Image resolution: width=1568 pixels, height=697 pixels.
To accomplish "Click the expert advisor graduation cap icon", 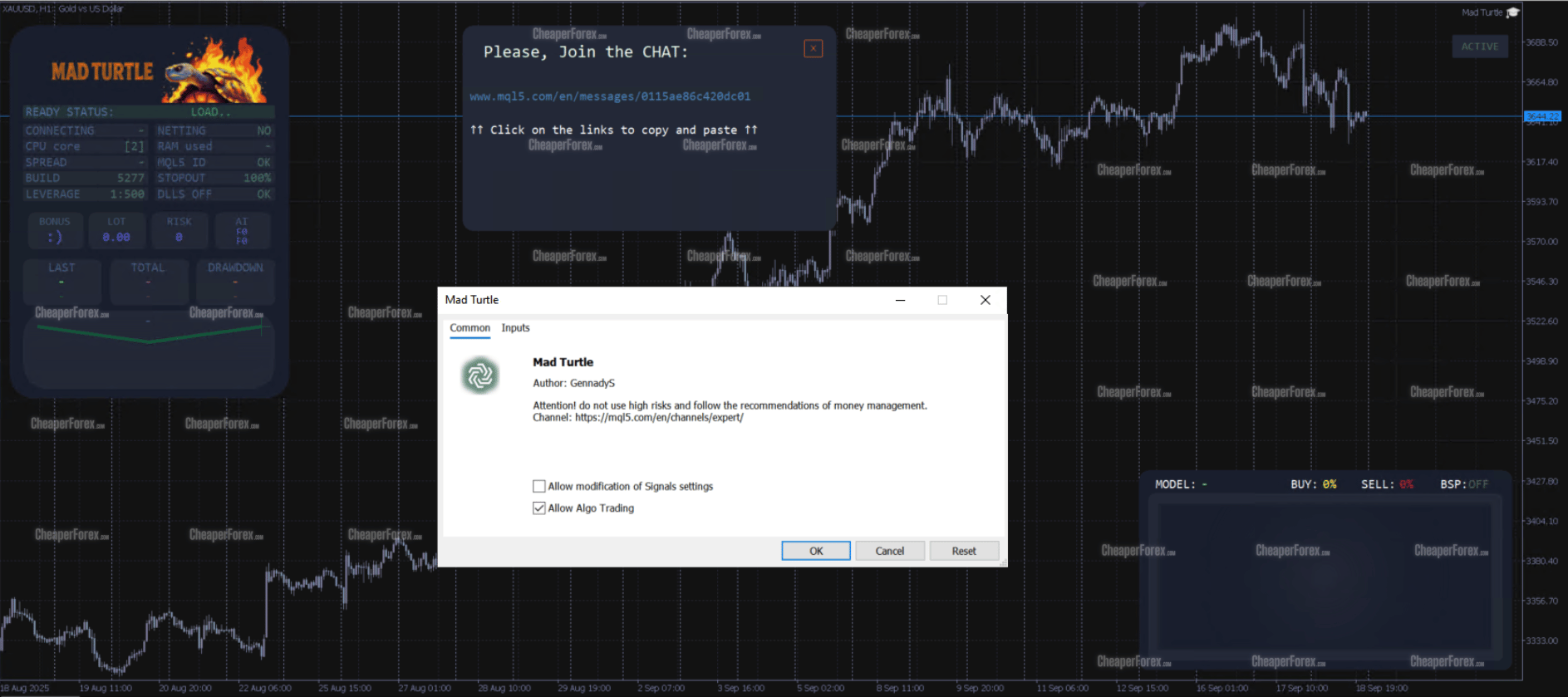I will (1512, 12).
